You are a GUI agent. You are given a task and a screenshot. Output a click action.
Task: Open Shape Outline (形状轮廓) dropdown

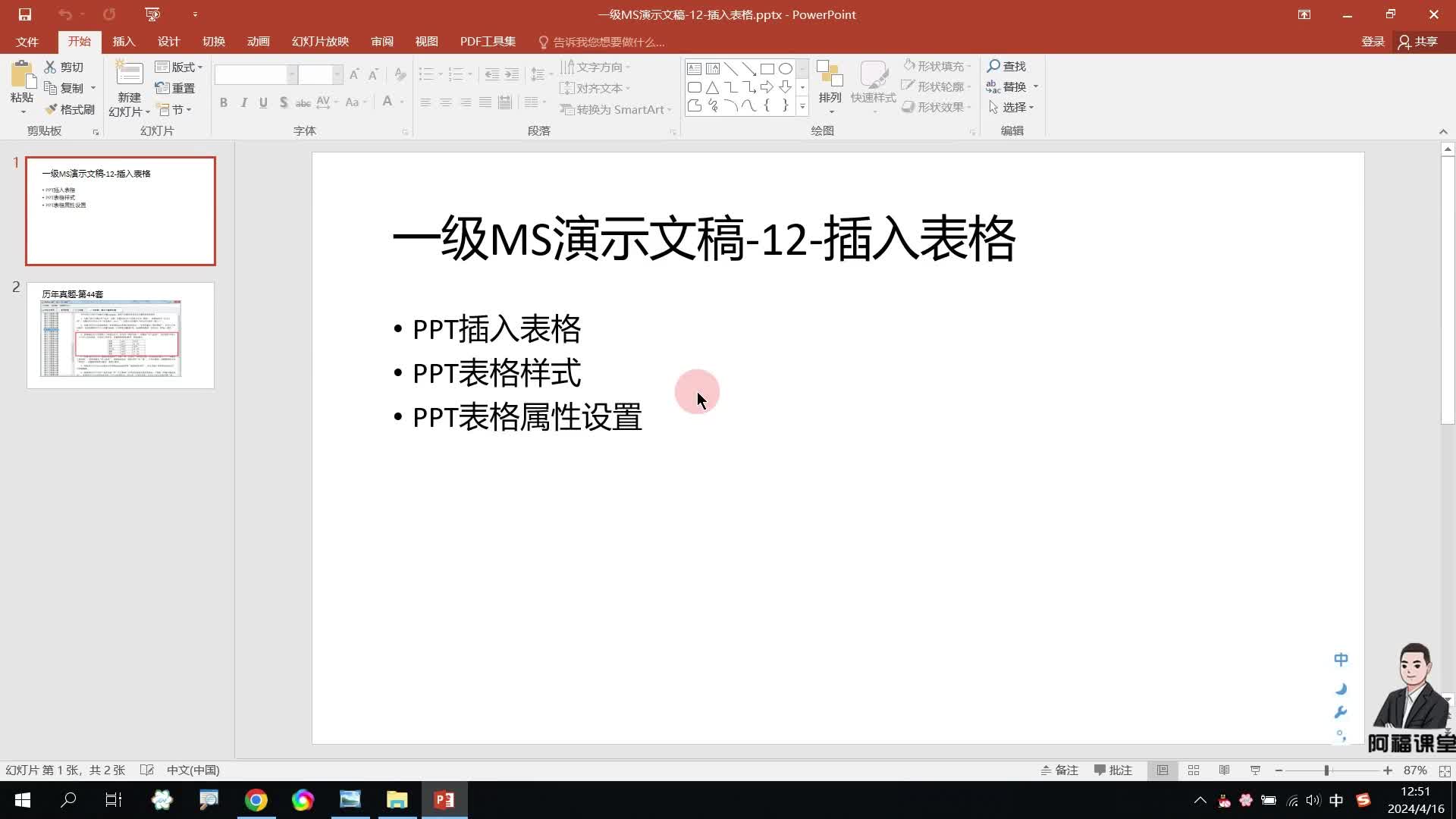(x=937, y=86)
